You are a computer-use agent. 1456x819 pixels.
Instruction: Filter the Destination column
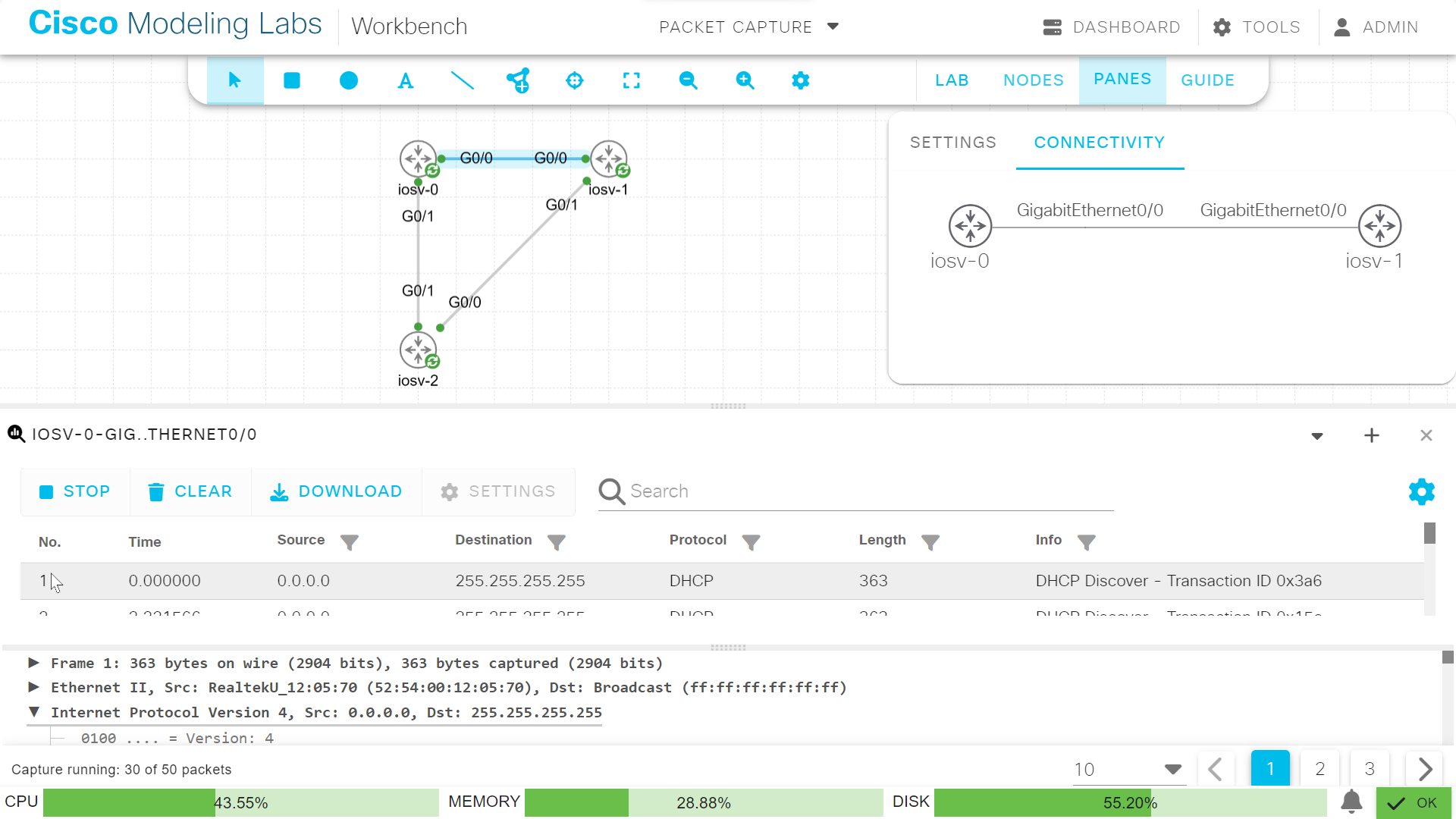click(x=556, y=542)
